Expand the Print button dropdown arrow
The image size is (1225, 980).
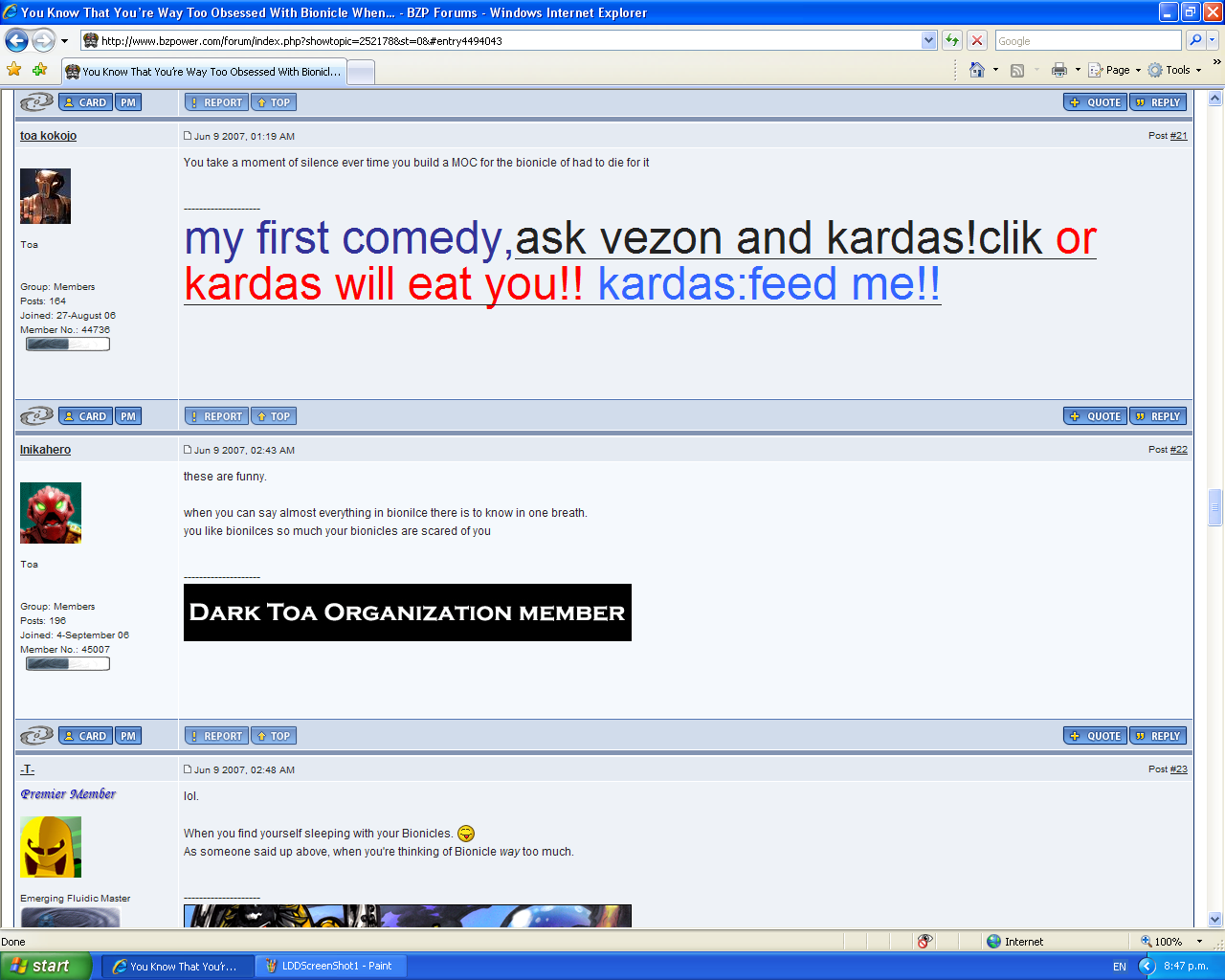(1078, 70)
